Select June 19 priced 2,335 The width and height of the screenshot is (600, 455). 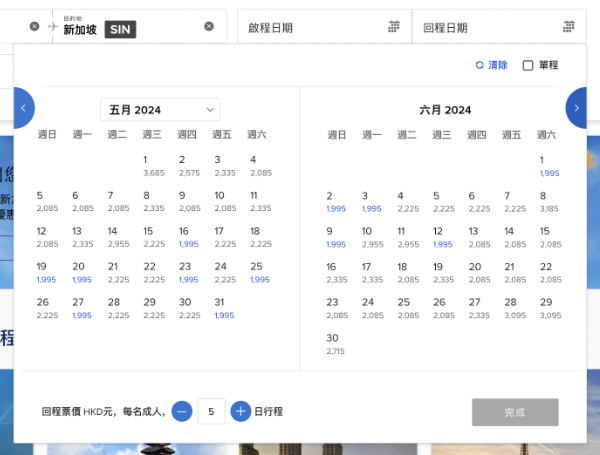[x=443, y=273]
